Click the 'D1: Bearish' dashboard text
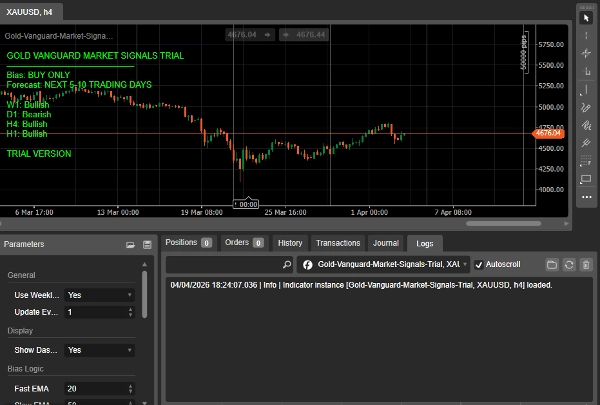The width and height of the screenshot is (600, 405). [x=29, y=114]
